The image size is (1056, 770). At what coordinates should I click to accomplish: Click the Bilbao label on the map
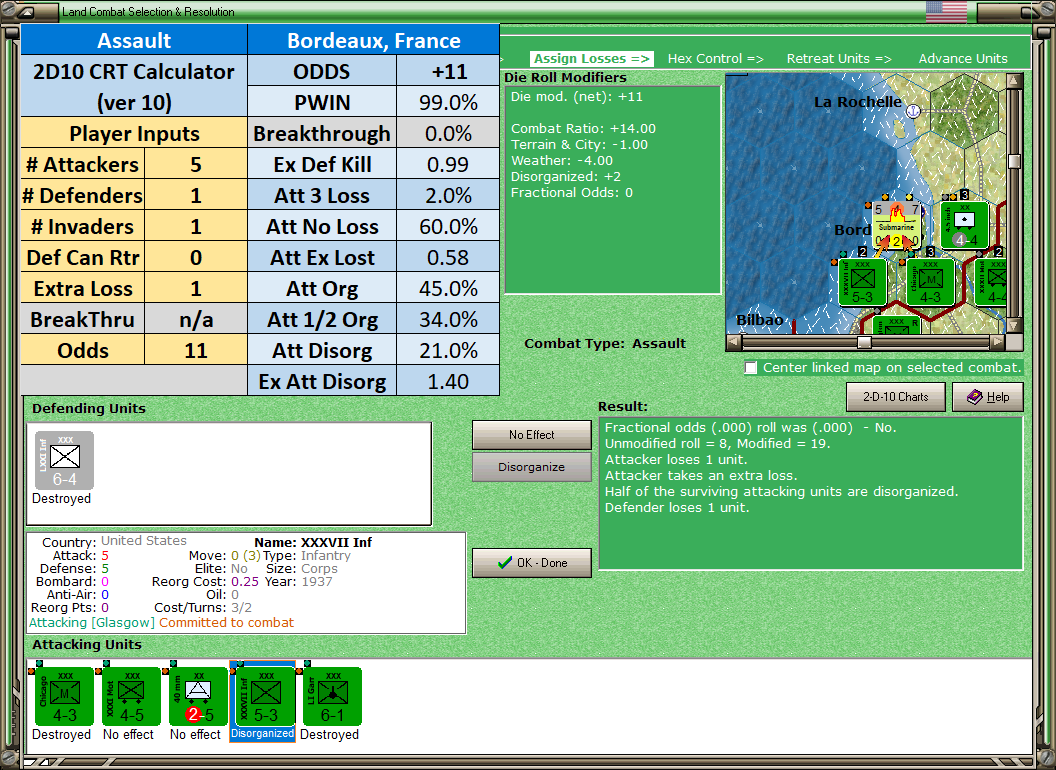pos(759,320)
